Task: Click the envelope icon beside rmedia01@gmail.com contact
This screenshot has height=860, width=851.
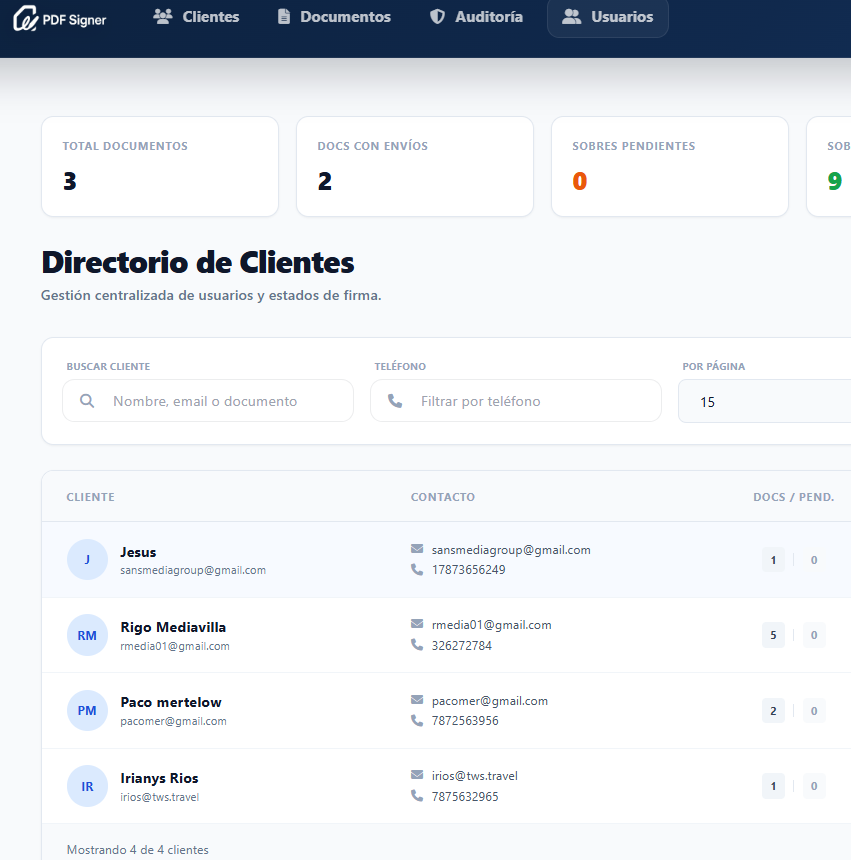Action: (x=417, y=624)
